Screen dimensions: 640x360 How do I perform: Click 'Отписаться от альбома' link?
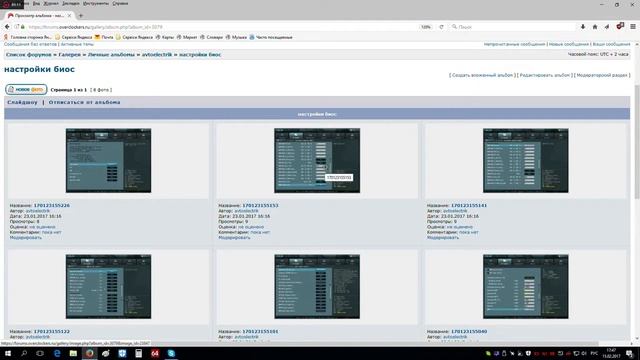84,102
